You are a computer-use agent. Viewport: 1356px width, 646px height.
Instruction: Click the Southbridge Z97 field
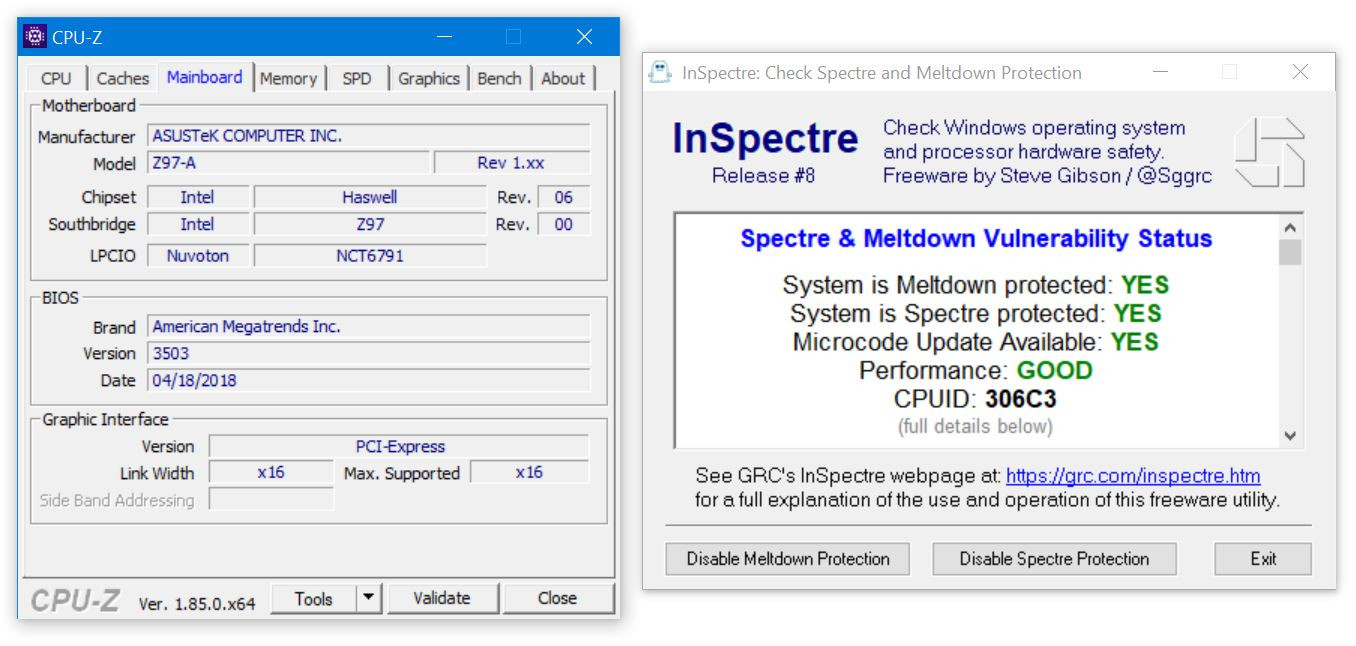(370, 224)
